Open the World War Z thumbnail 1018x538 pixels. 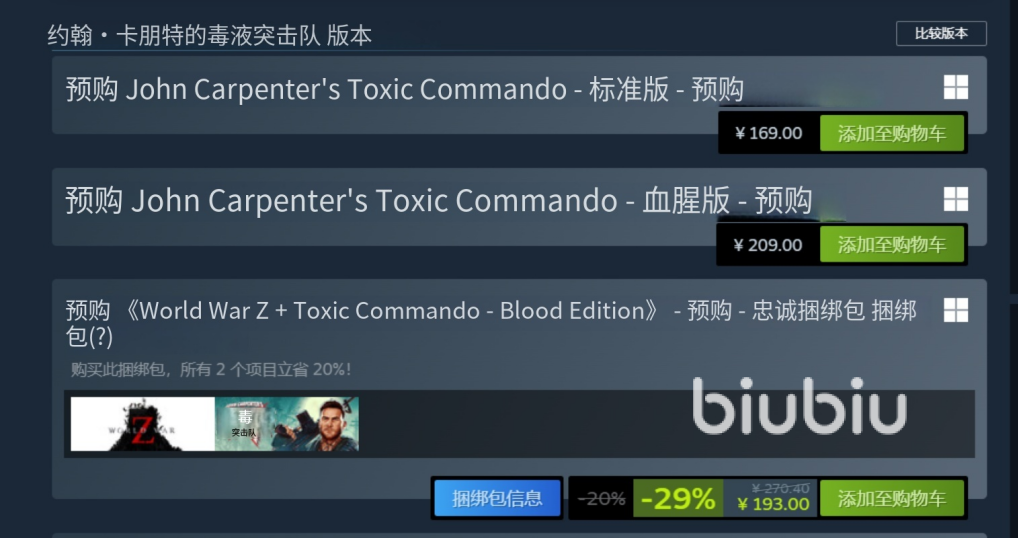143,424
